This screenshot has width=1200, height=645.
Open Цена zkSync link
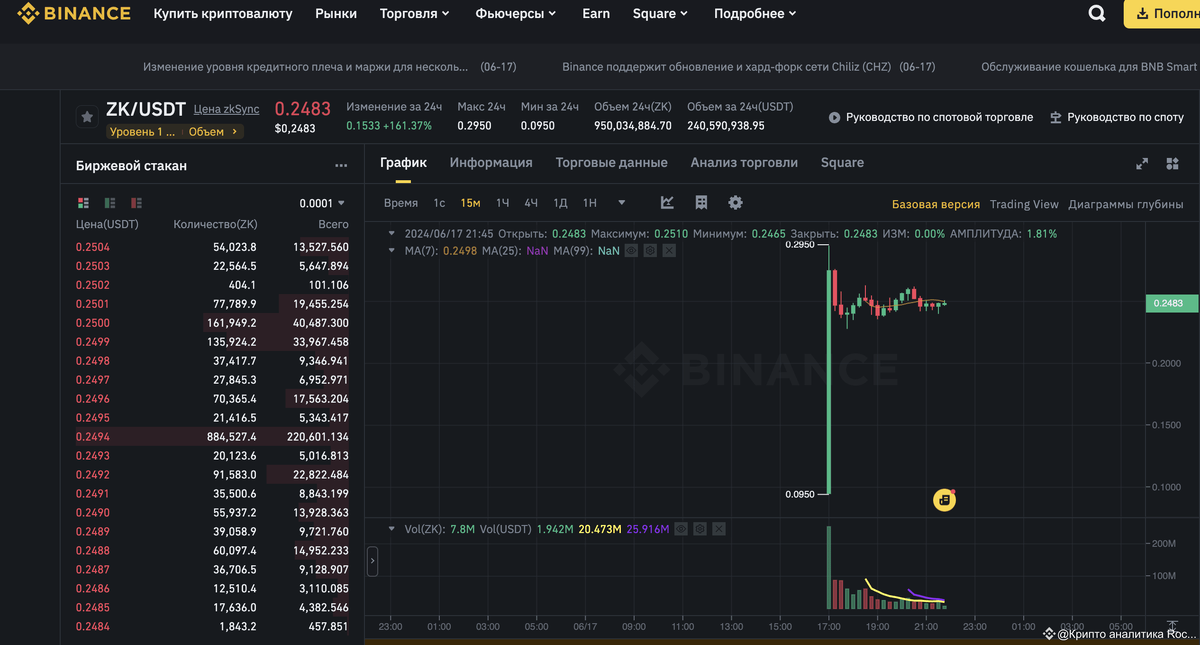(x=226, y=109)
